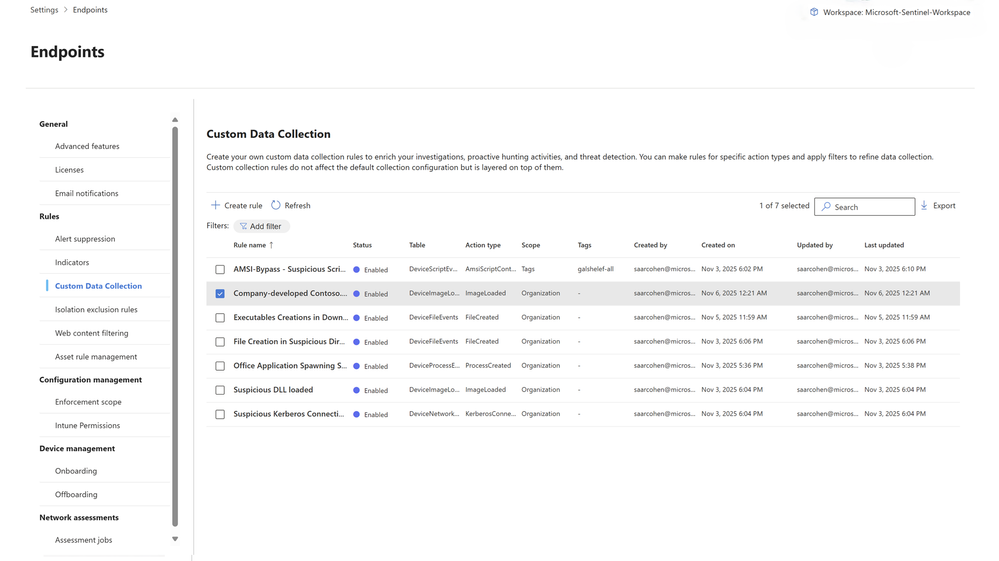Image resolution: width=999 pixels, height=561 pixels.
Task: Open Web content filtering page
Action: [92, 333]
